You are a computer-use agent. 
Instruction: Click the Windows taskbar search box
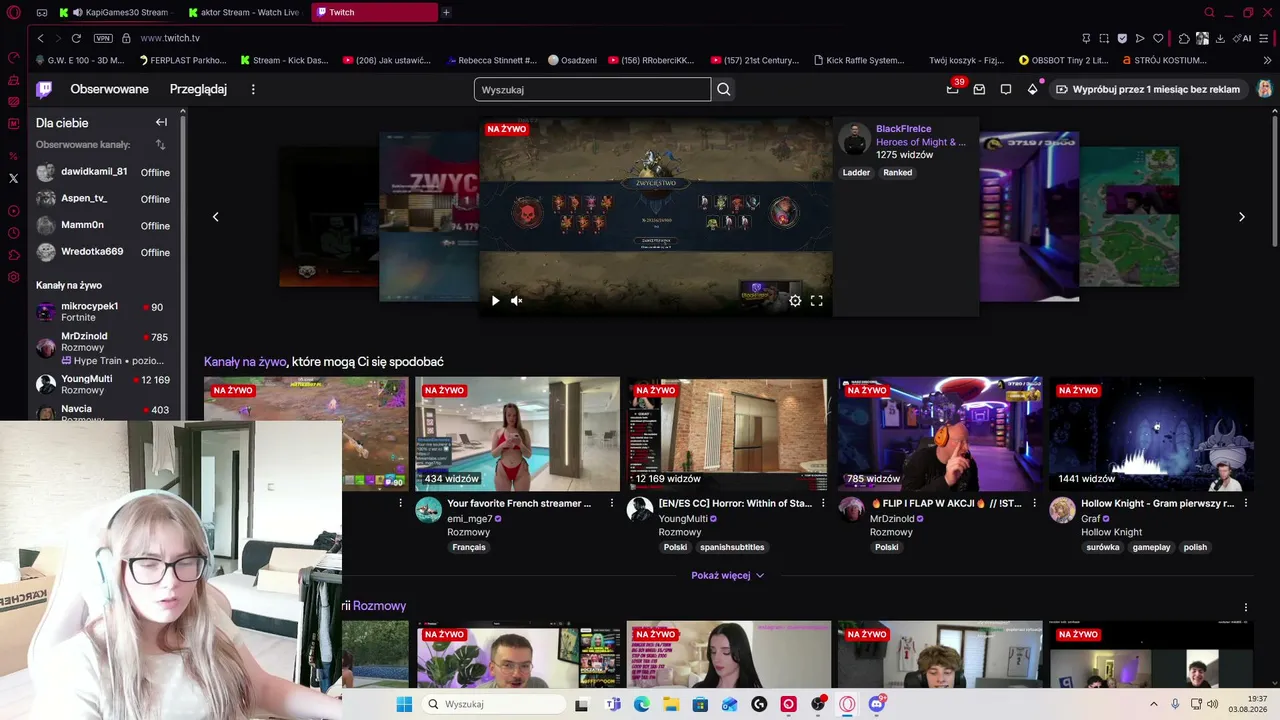(x=492, y=704)
